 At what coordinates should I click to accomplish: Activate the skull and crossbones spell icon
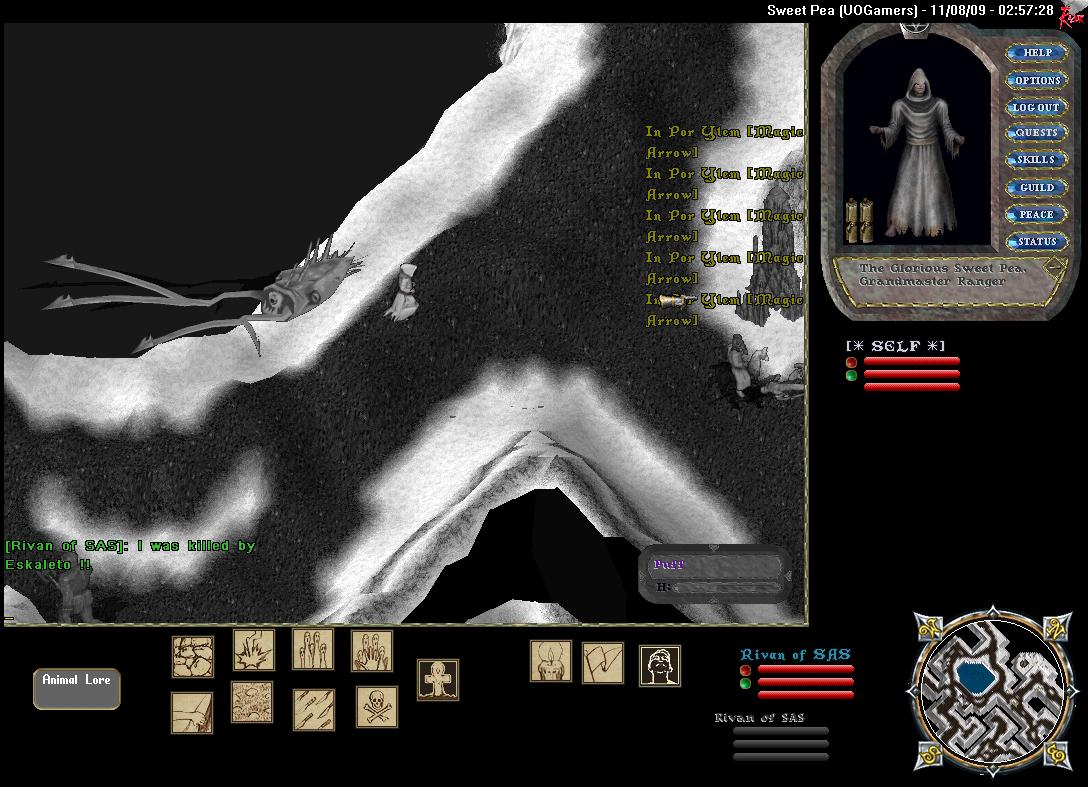click(x=376, y=707)
